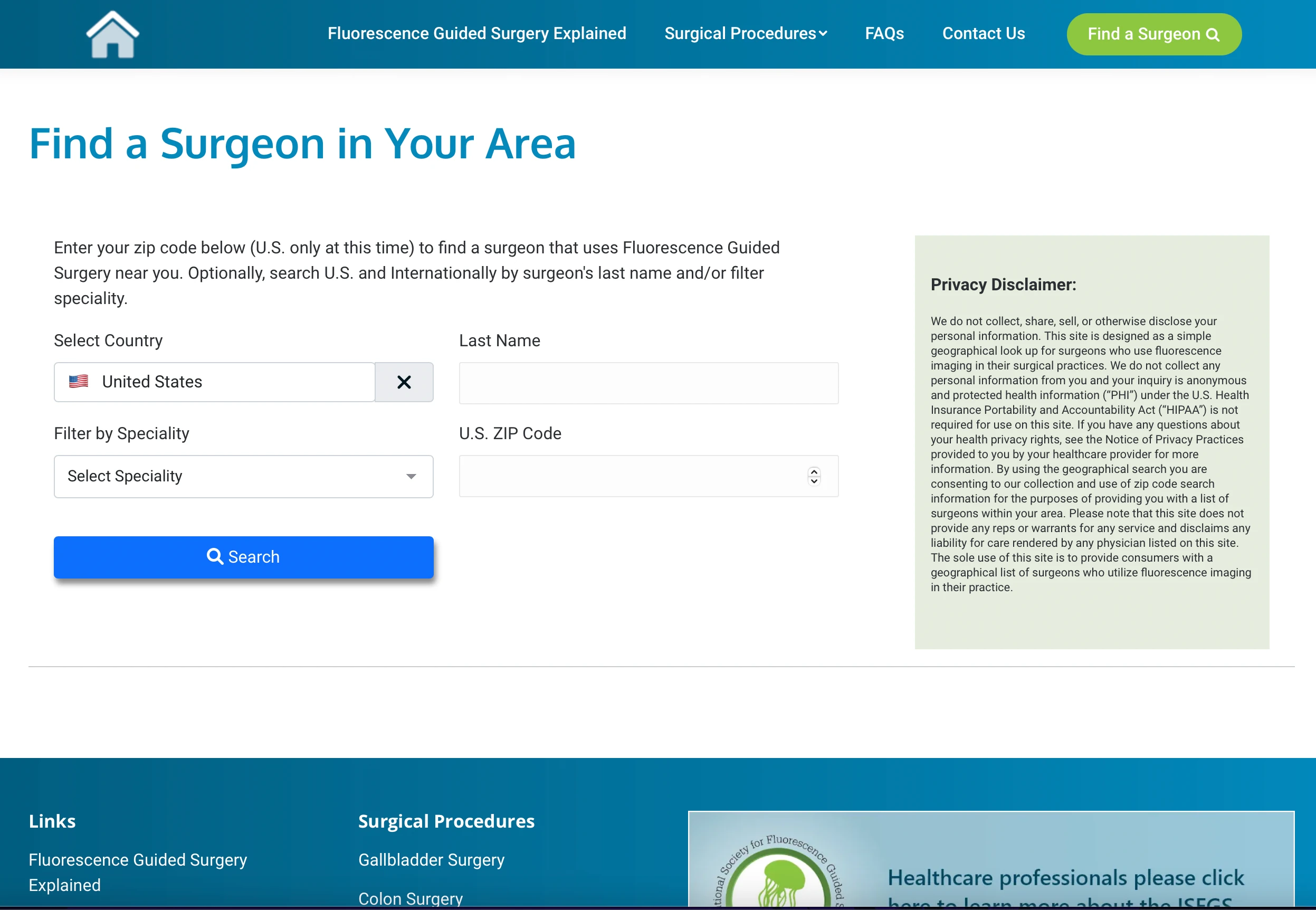Screen dimensions: 1316x910
Task: Clear the country selection with the X icon
Action: 404,382
